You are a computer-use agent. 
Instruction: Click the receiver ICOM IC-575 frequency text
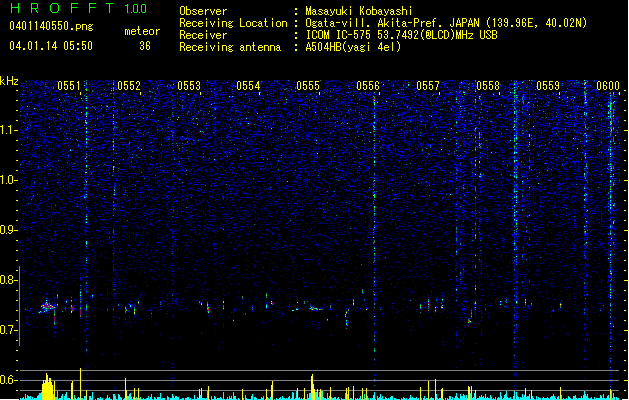(401, 35)
